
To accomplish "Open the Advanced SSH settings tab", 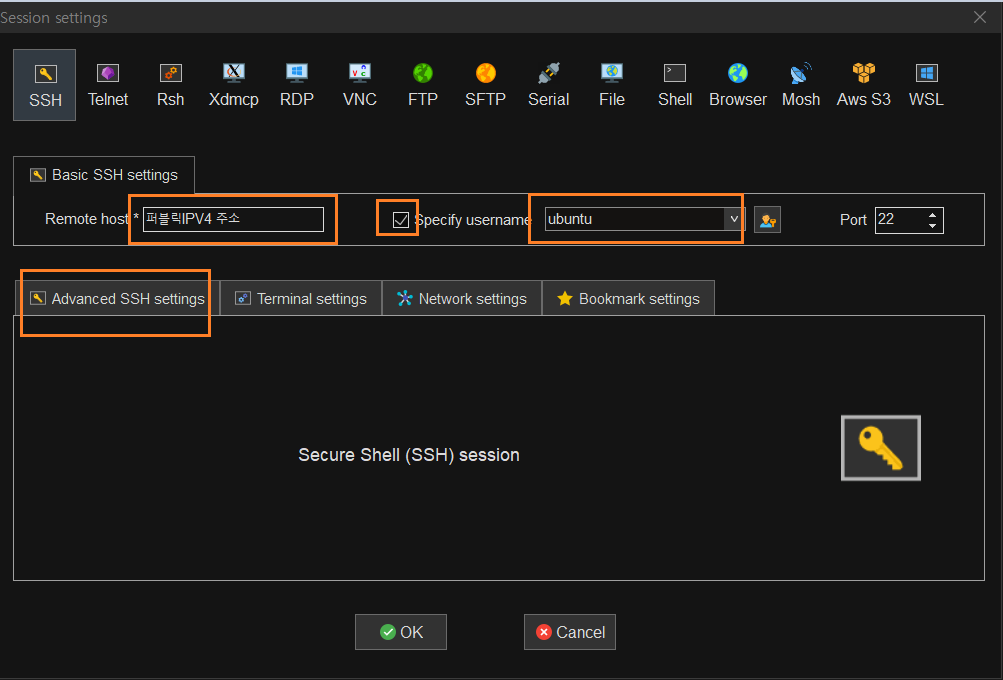I will click(117, 299).
